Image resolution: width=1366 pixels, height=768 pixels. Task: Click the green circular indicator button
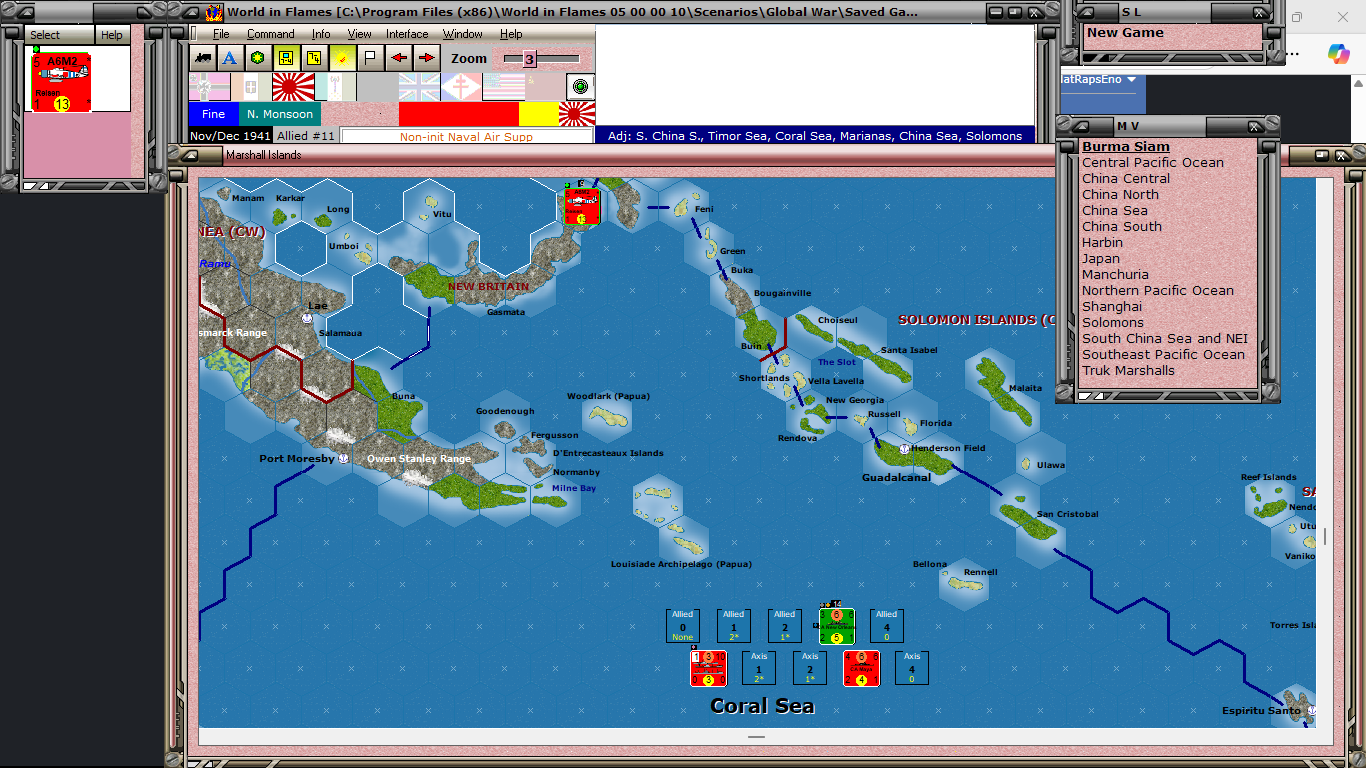coord(581,87)
